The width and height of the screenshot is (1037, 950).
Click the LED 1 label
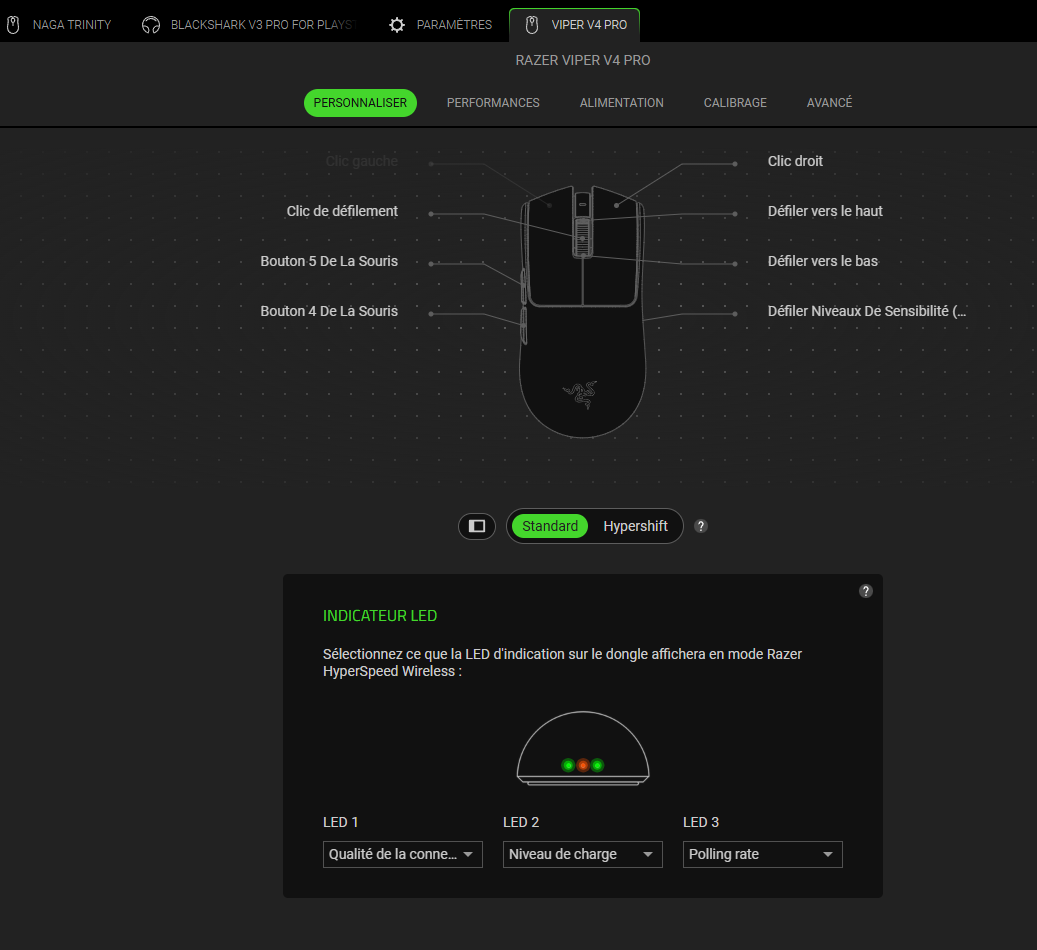coord(340,822)
